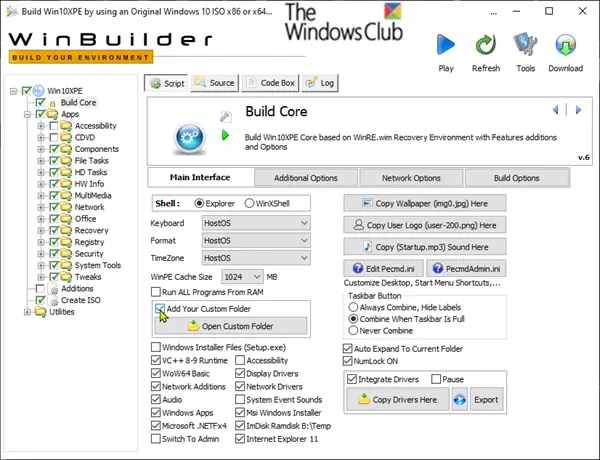Image resolution: width=600 pixels, height=460 pixels.
Task: Select Recovery in the tree
Action: 91,230
